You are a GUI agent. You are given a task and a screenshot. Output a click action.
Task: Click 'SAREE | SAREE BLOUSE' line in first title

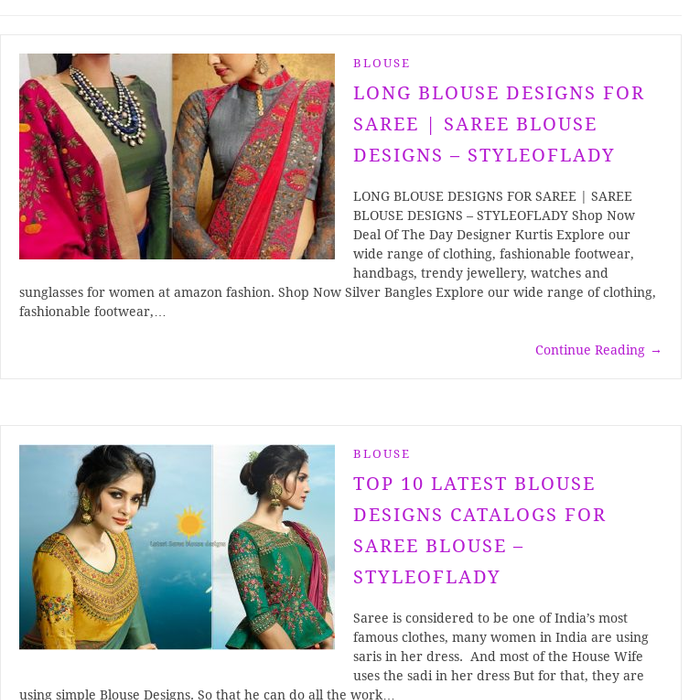[x=475, y=124]
